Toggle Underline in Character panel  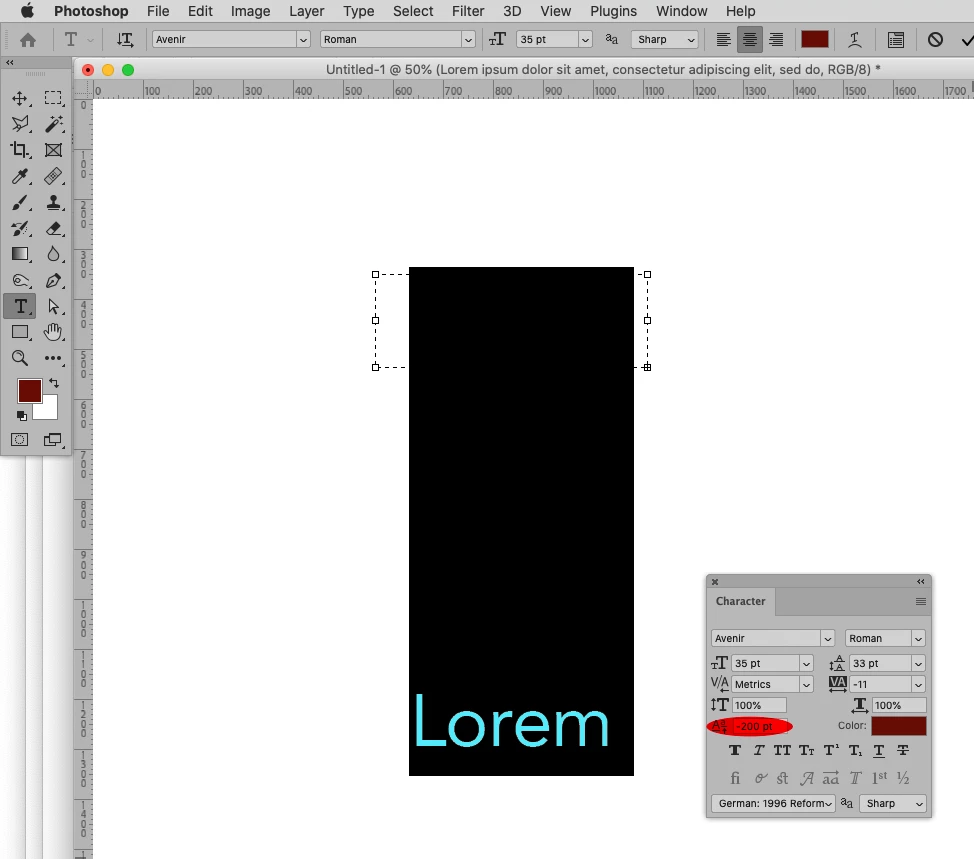pos(879,750)
